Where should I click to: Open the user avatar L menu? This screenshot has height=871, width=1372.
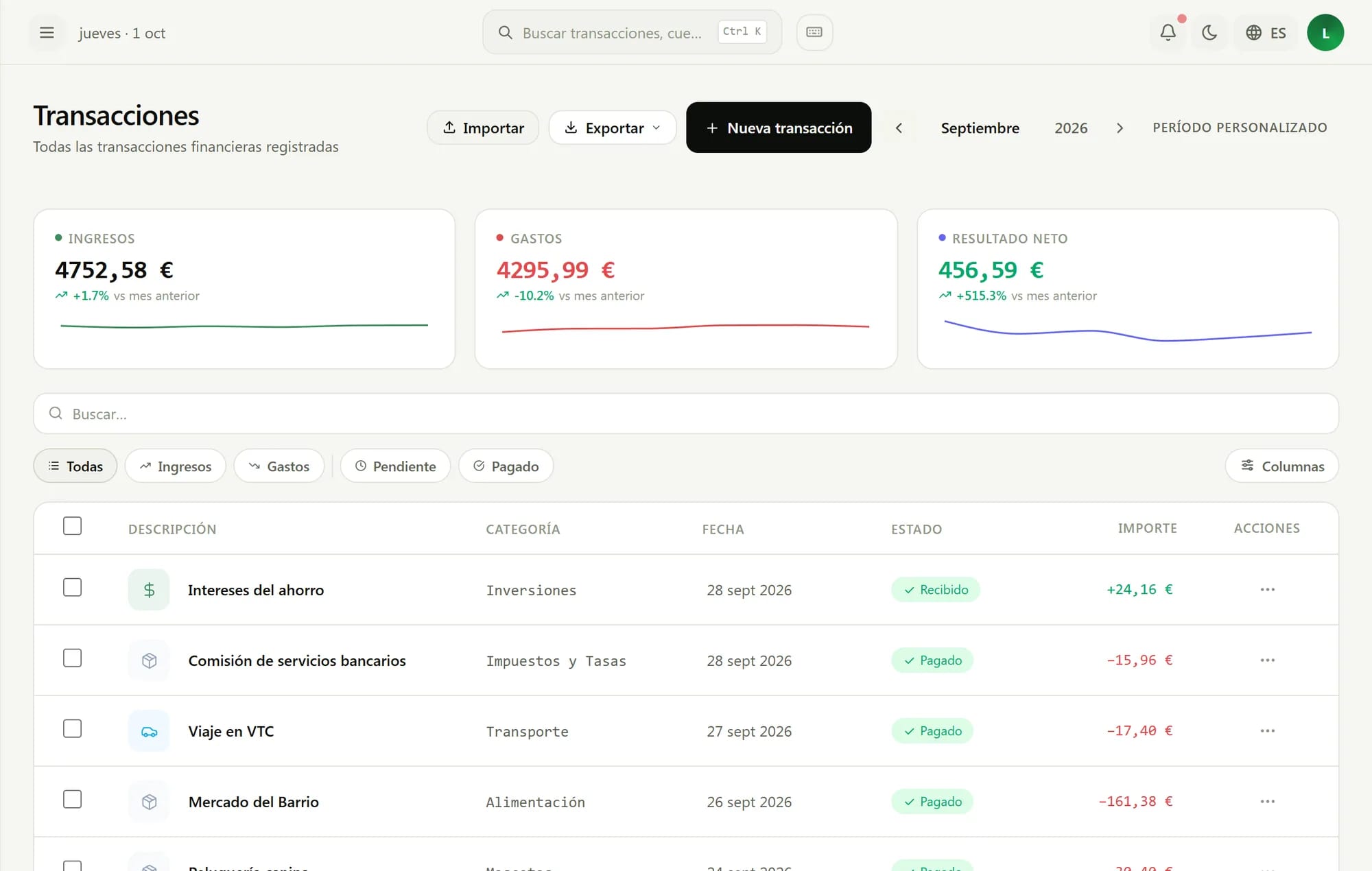coord(1325,32)
